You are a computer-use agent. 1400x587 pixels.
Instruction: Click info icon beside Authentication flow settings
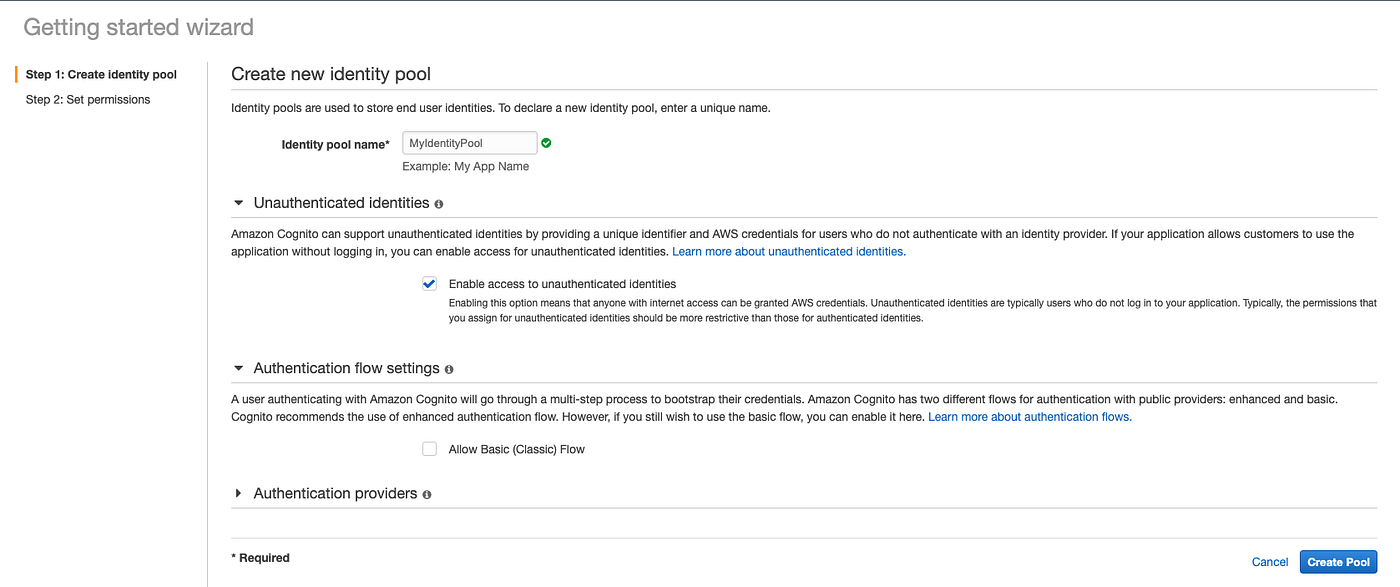point(449,369)
